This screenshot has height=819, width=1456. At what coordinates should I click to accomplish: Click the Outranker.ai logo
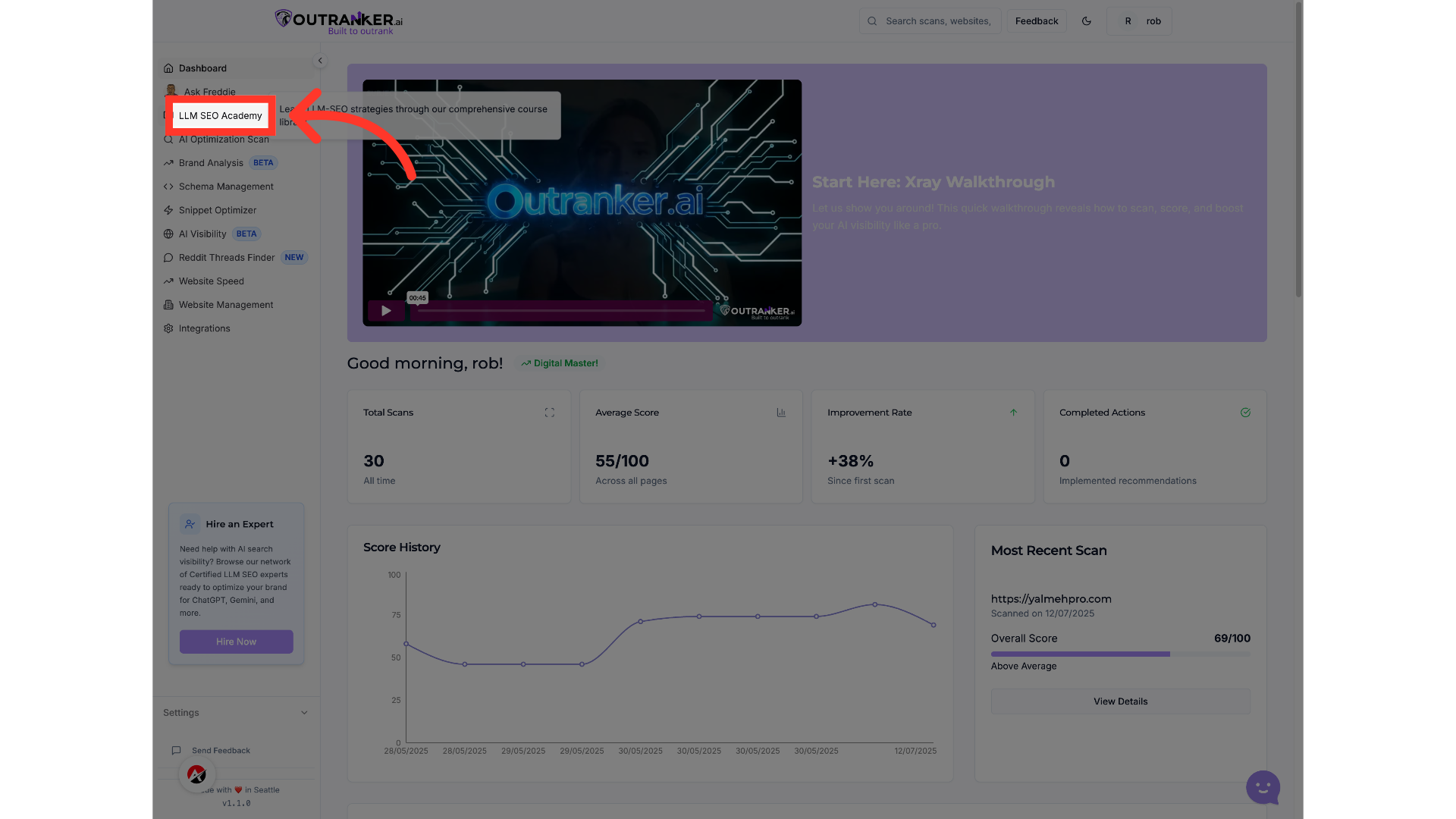(x=339, y=21)
